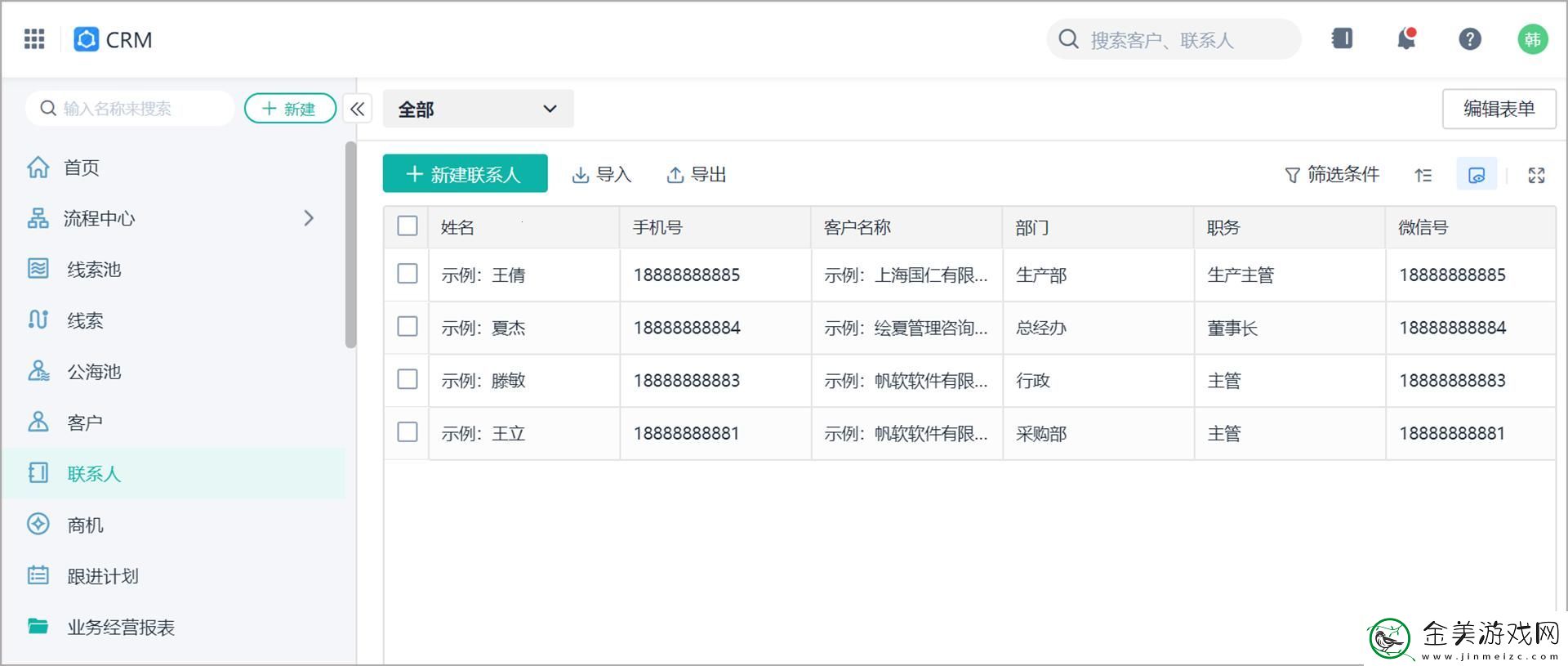Click the 编辑表单 button
1568x666 pixels.
coord(1499,109)
